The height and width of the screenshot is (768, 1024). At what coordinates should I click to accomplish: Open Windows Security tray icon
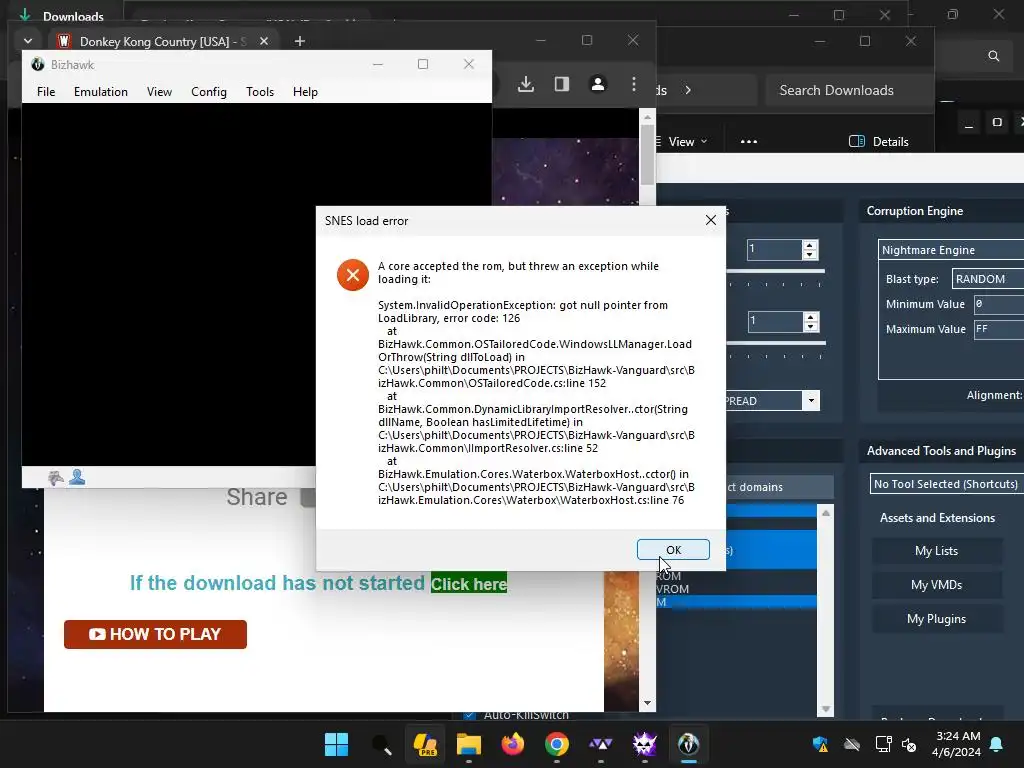point(820,744)
